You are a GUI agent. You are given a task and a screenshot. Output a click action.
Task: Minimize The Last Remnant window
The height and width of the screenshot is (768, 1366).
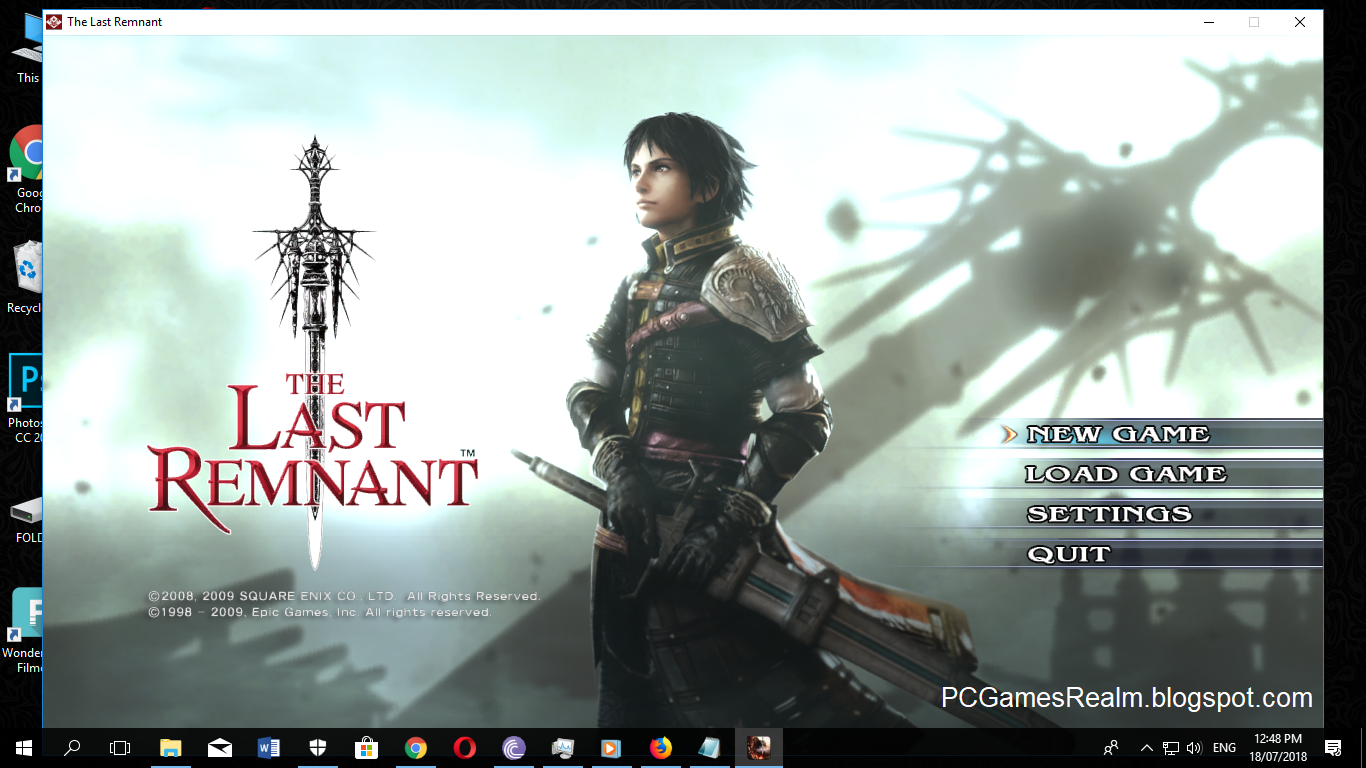pos(1208,22)
